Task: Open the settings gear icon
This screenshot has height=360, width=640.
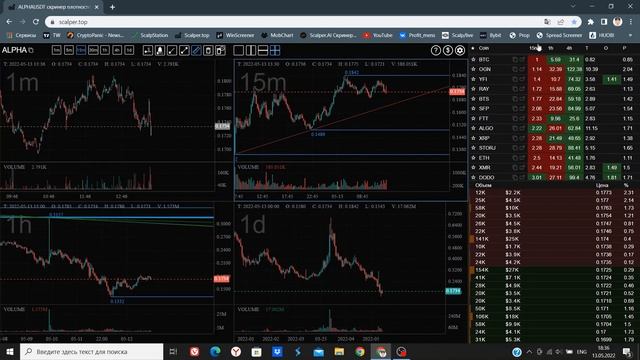Action: [460, 50]
